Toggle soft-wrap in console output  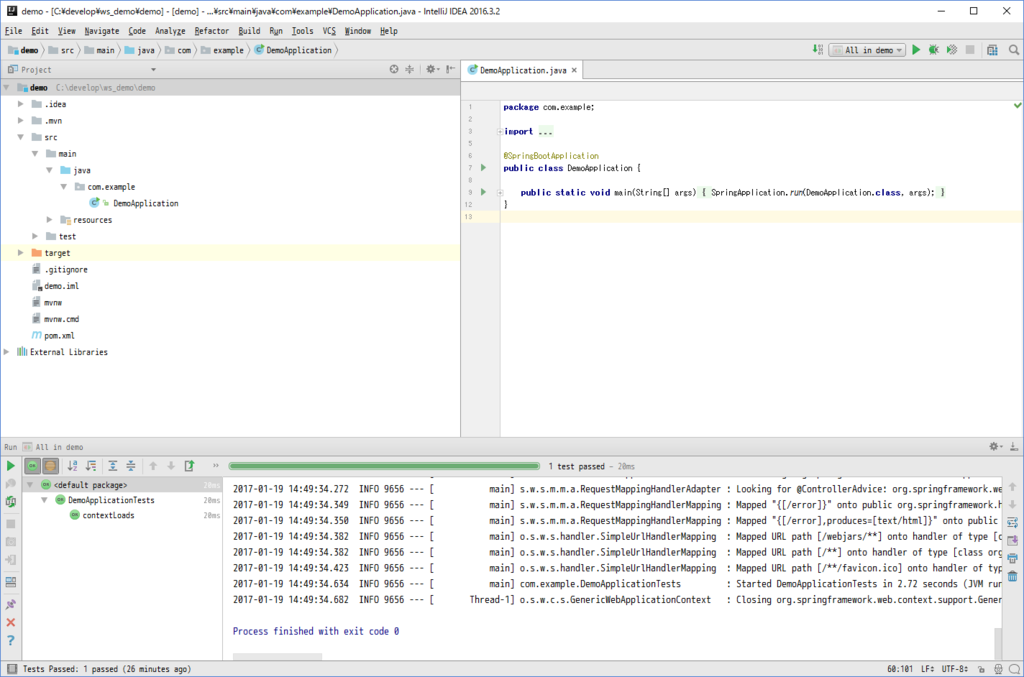point(1012,523)
